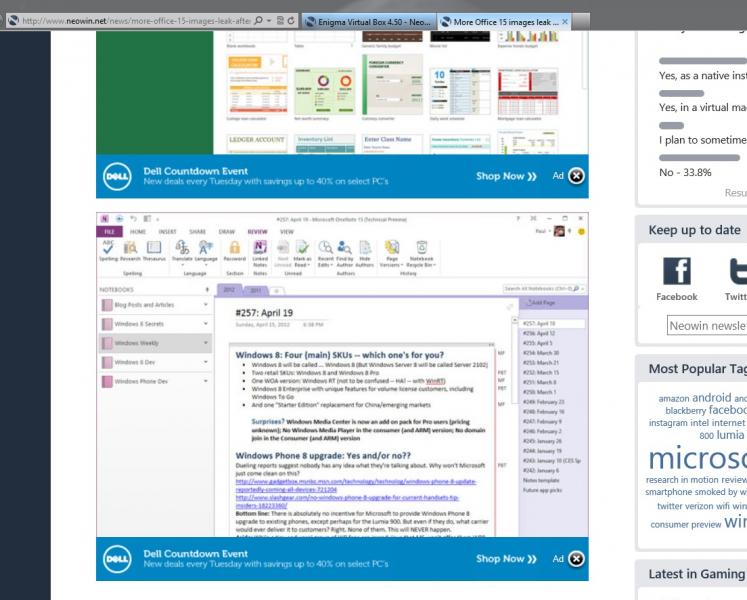Click the OneNote page vertical scrollbar
Image resolution: width=747 pixels, height=600 pixels.
(515, 361)
